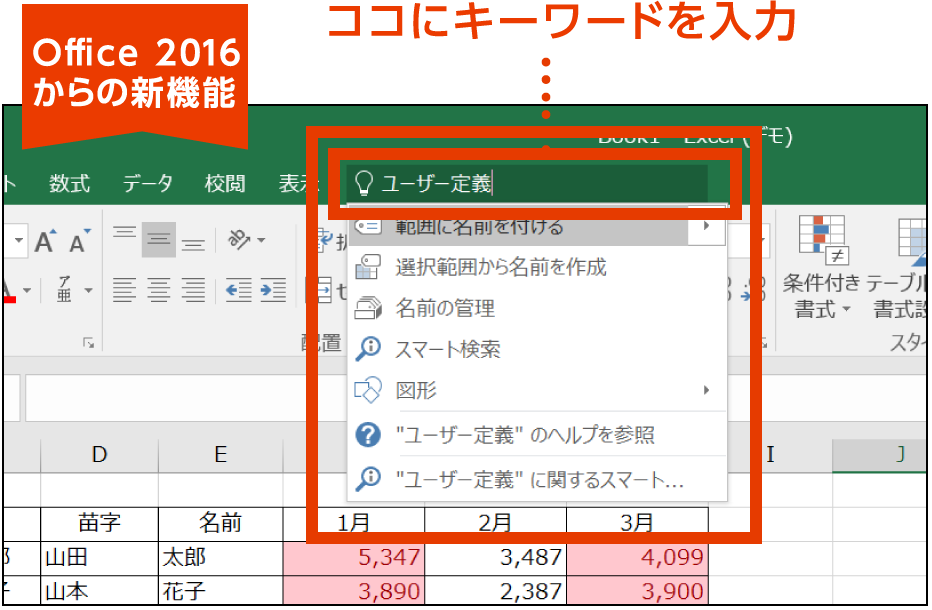Select cell containing 2,387
Image resolution: width=932 pixels, height=610 pixels.
click(496, 590)
